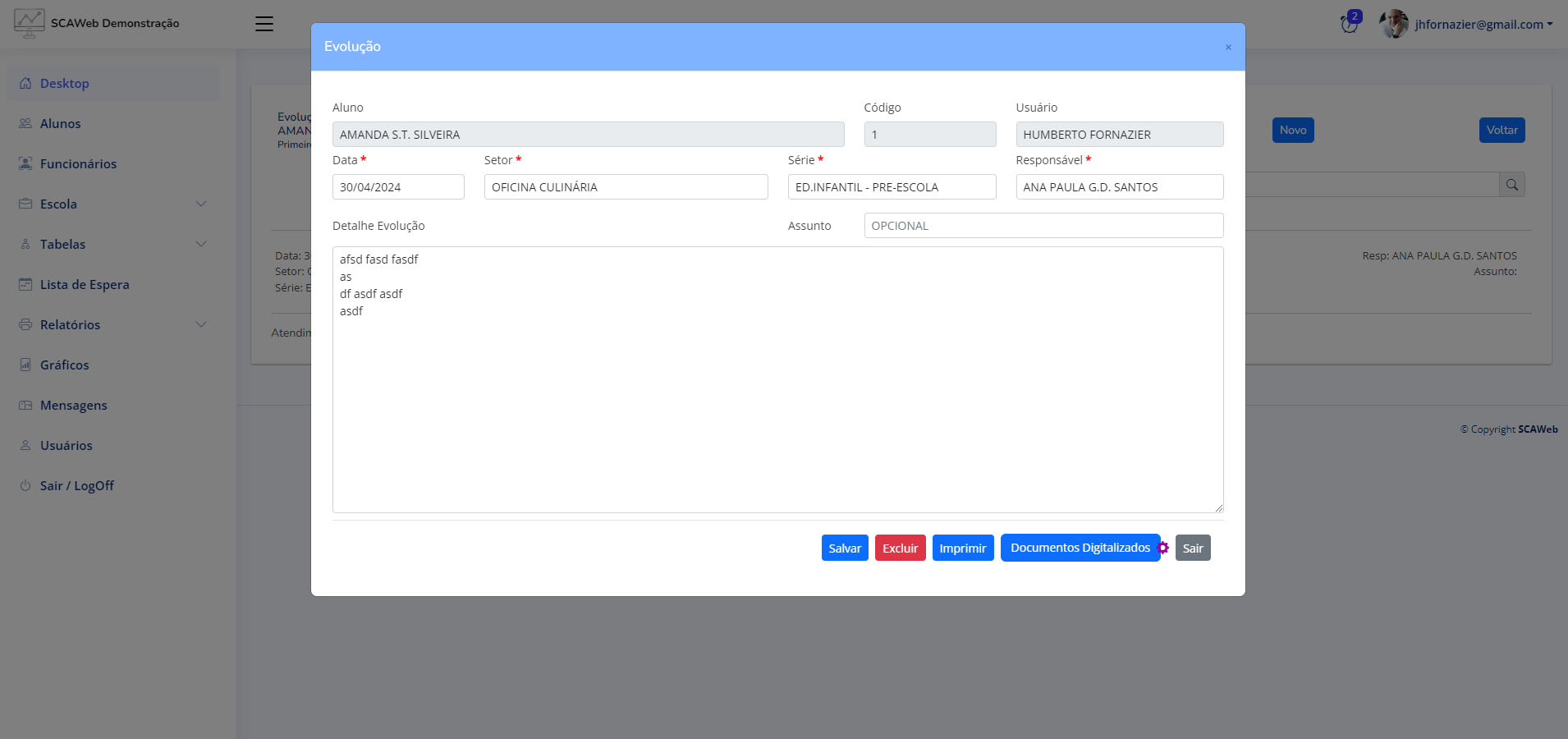Expand the Relatórios sidebar submenu
This screenshot has width=1568, height=739.
pos(201,325)
